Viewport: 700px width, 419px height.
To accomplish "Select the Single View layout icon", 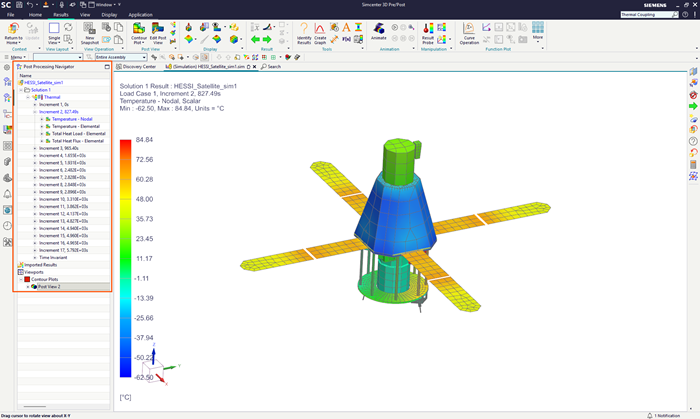I will 54,29.
